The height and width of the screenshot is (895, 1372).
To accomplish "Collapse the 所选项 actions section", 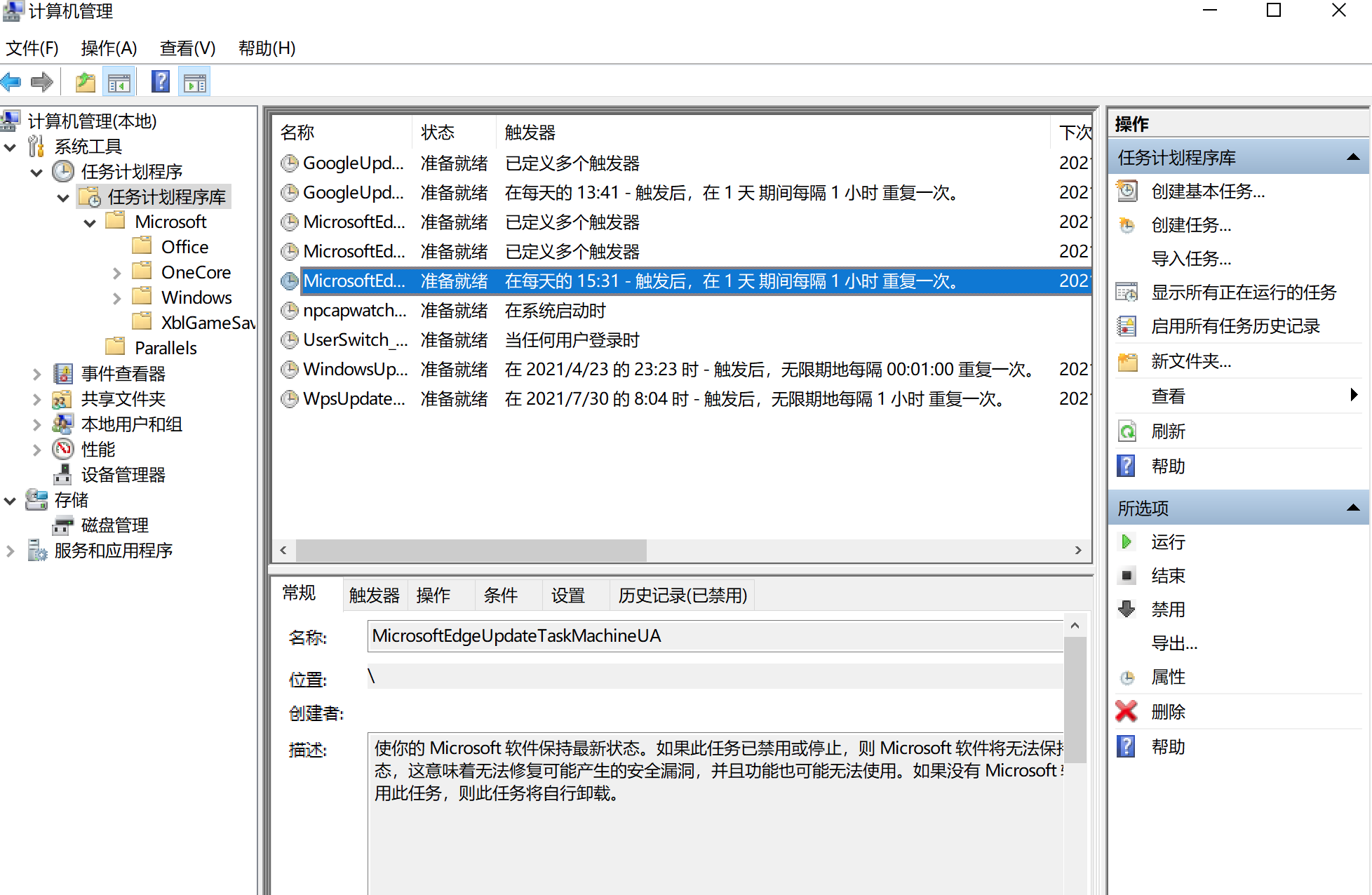I will (1354, 508).
